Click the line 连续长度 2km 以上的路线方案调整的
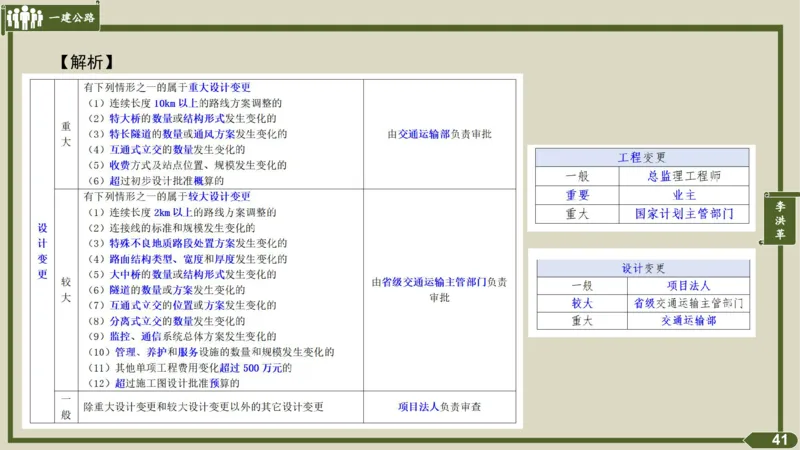 [x=182, y=212]
